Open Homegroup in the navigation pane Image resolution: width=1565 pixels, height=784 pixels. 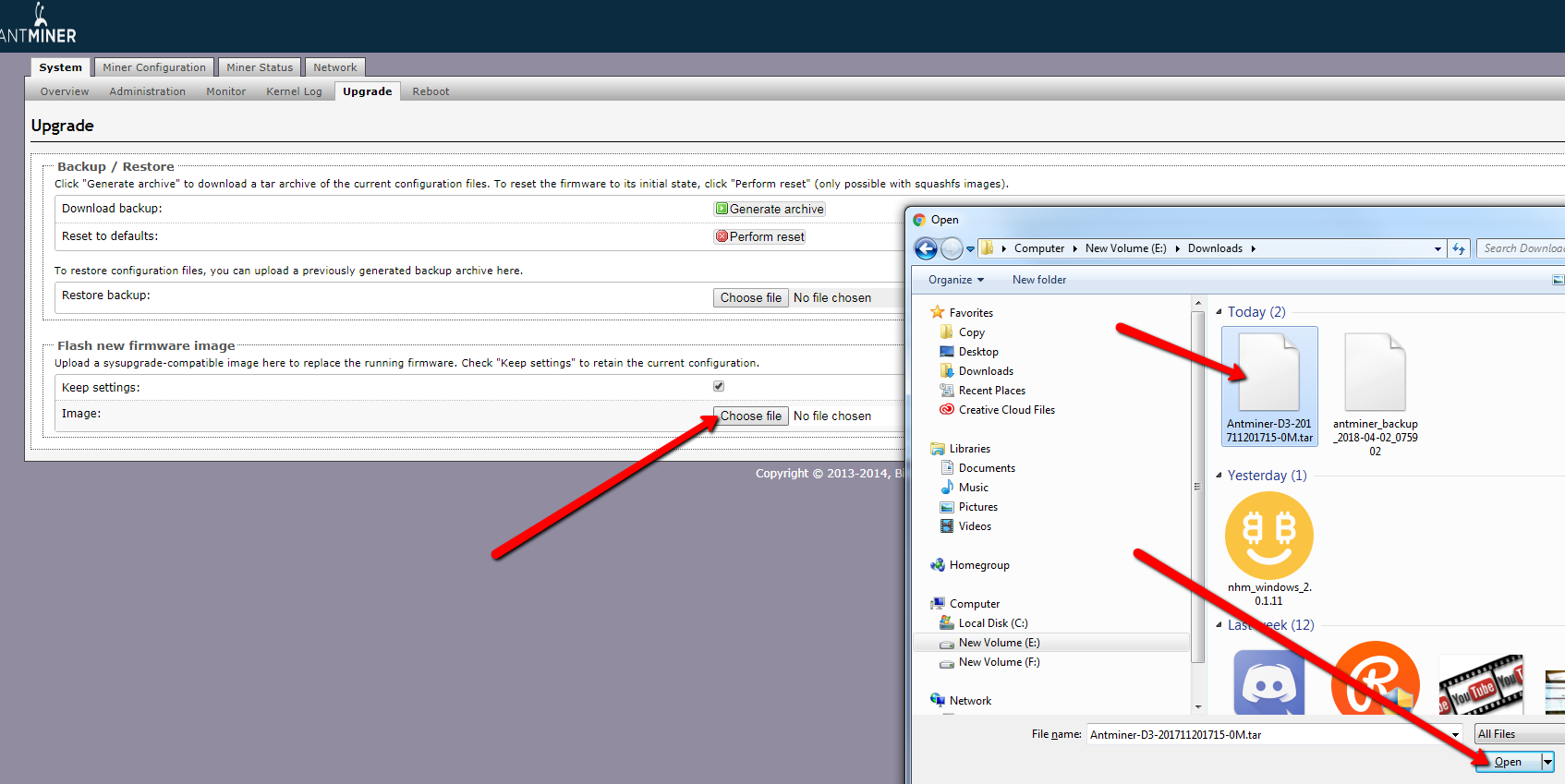(978, 565)
